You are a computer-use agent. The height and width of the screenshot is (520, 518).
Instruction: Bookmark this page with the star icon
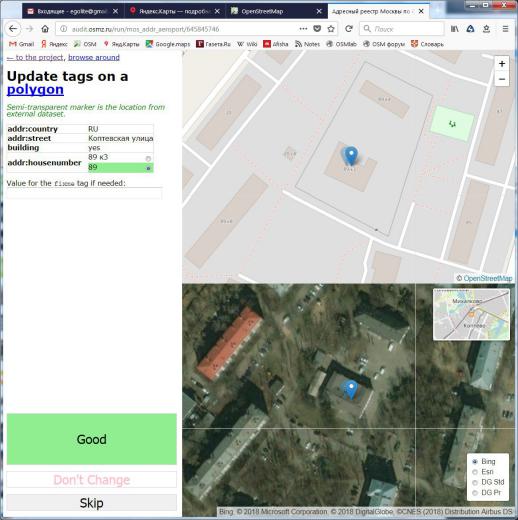click(x=331, y=29)
